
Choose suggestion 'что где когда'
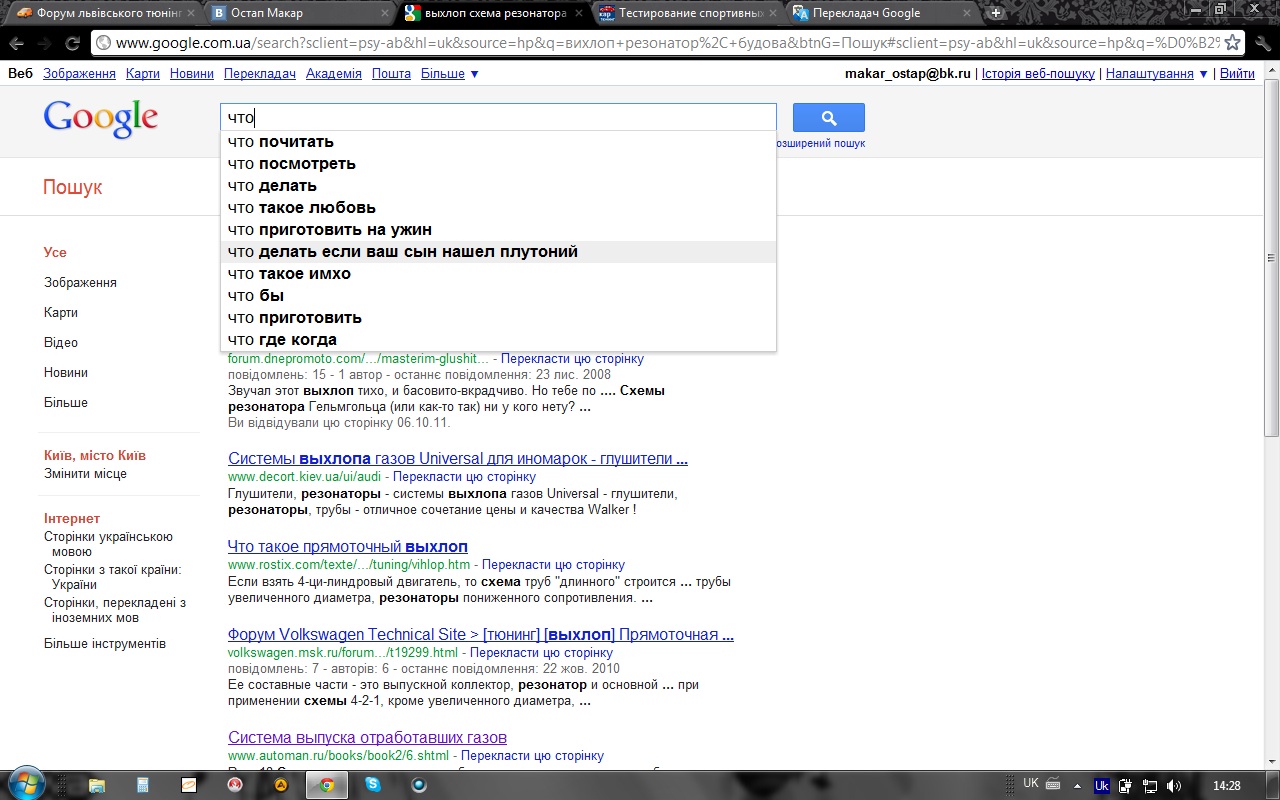point(498,340)
